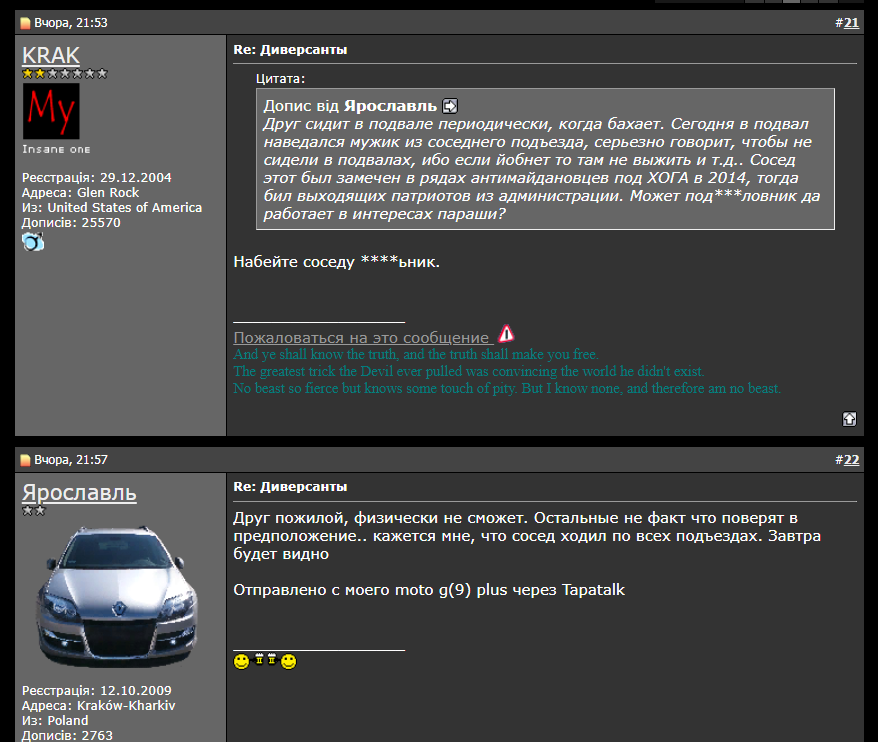Click post status icon next to 'Вчора, 21:53'

25,23
